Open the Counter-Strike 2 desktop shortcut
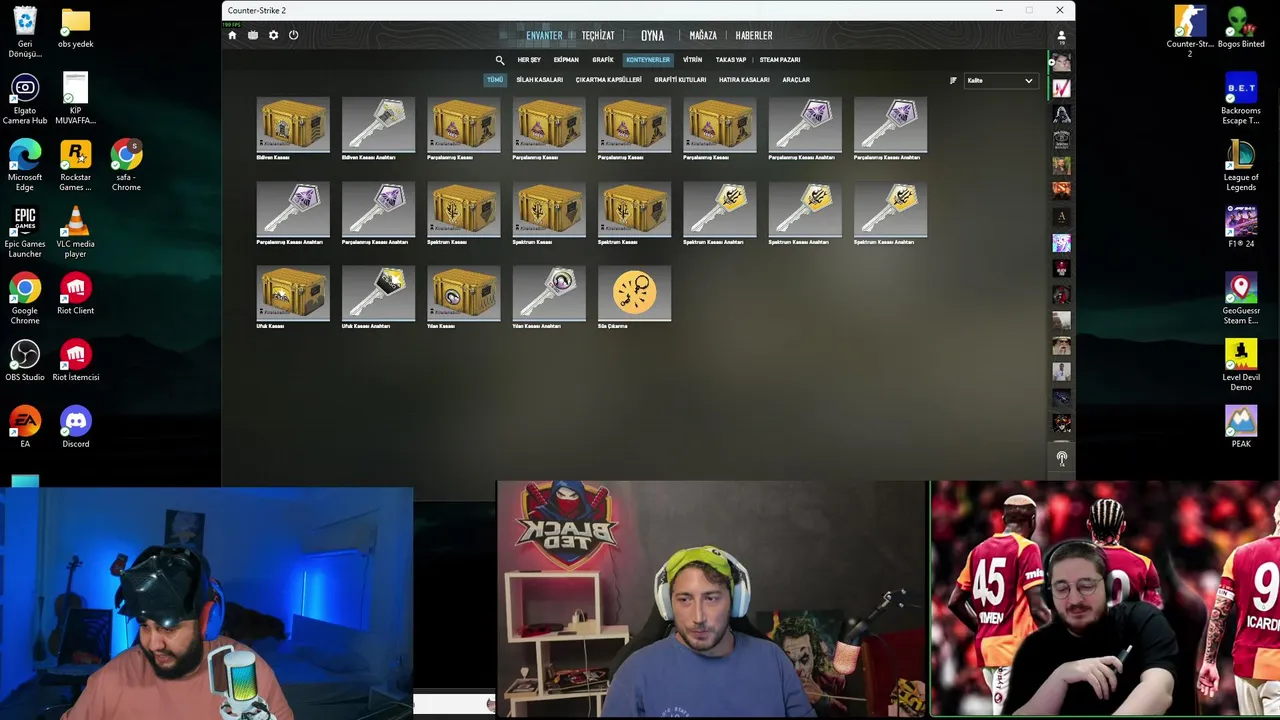1280x720 pixels. (x=1190, y=32)
